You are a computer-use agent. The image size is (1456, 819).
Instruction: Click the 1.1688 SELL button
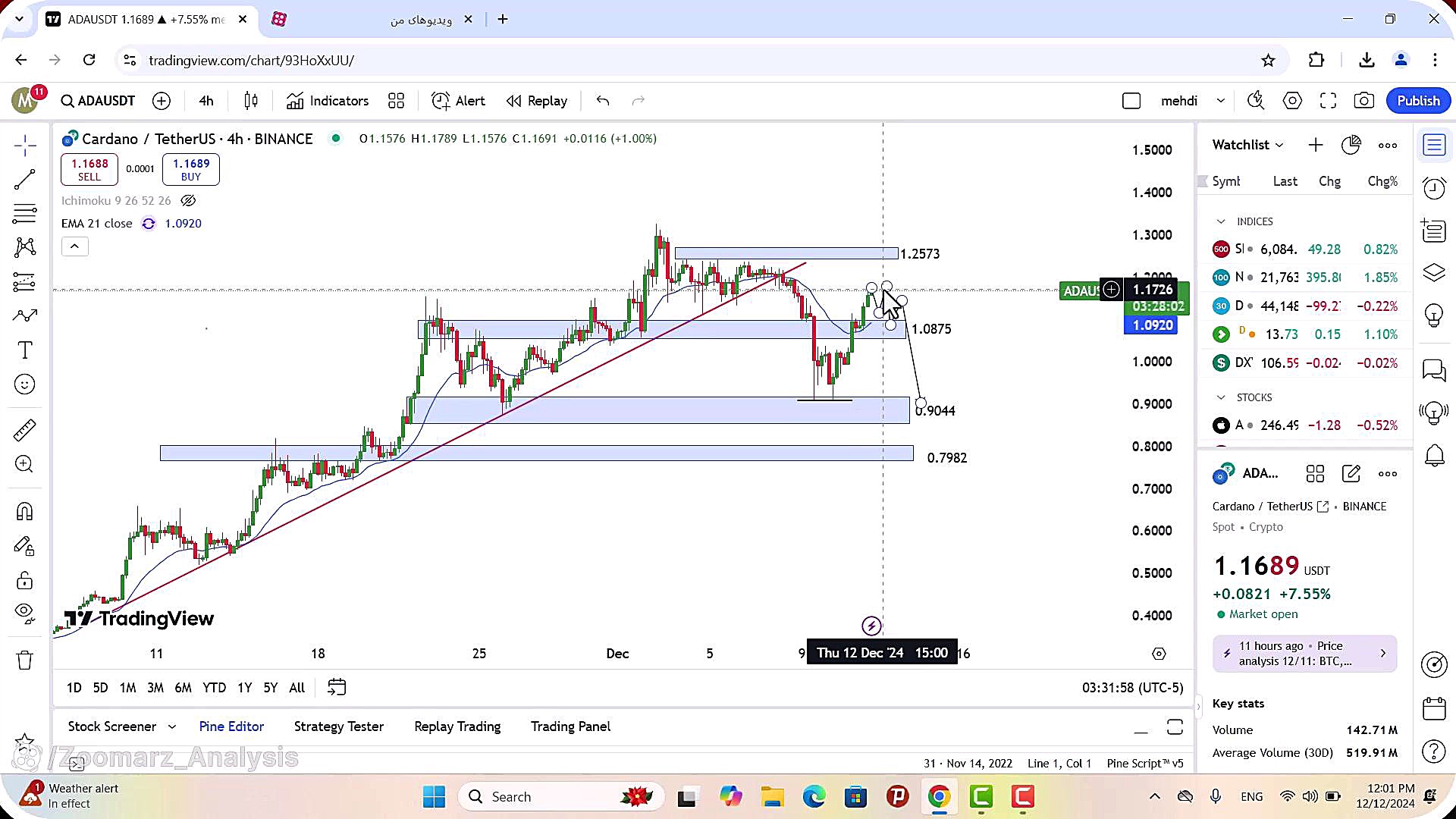[x=89, y=170]
